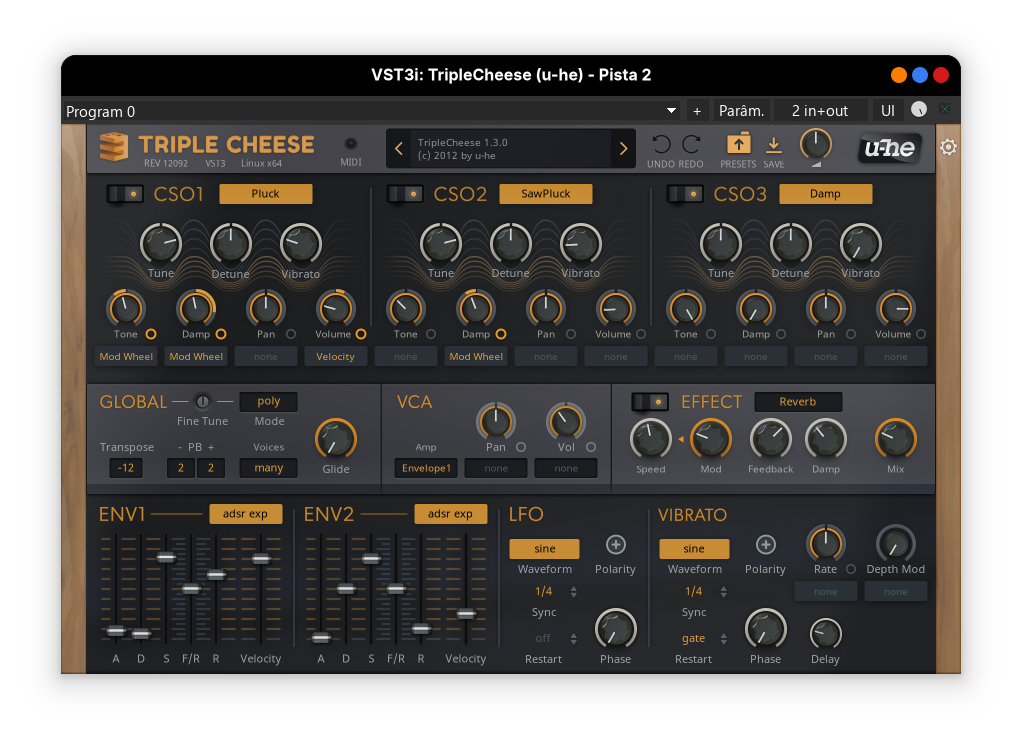
Task: Open settings via the gear icon
Action: pyautogui.click(x=948, y=148)
